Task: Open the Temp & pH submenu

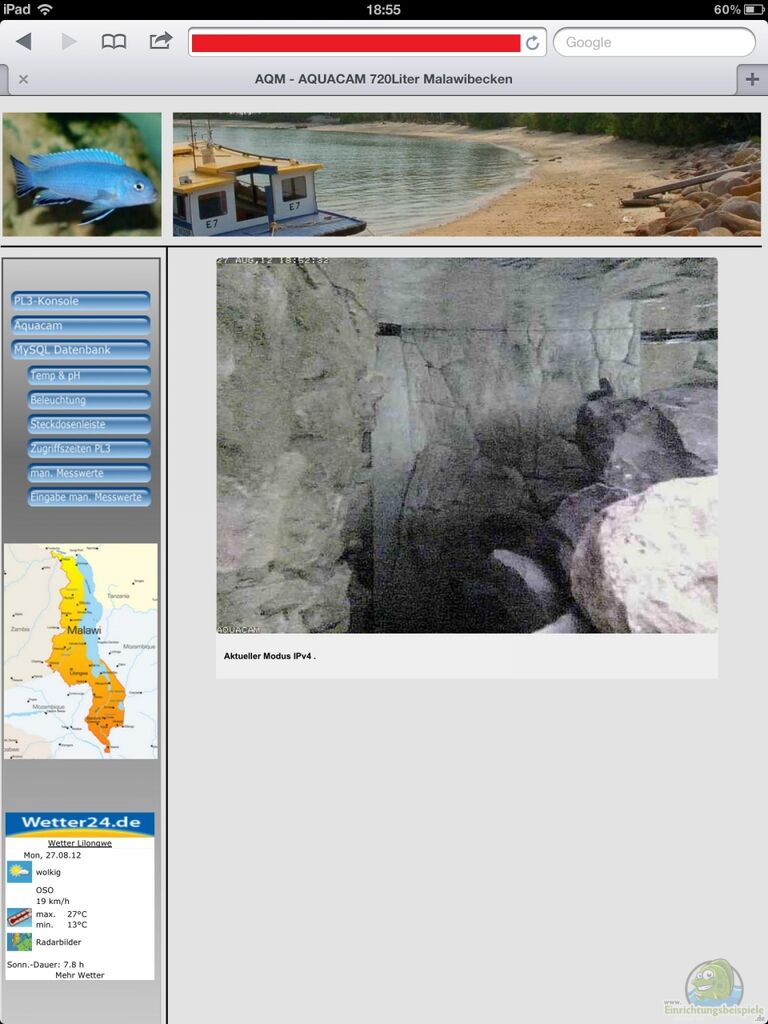Action: (x=89, y=375)
